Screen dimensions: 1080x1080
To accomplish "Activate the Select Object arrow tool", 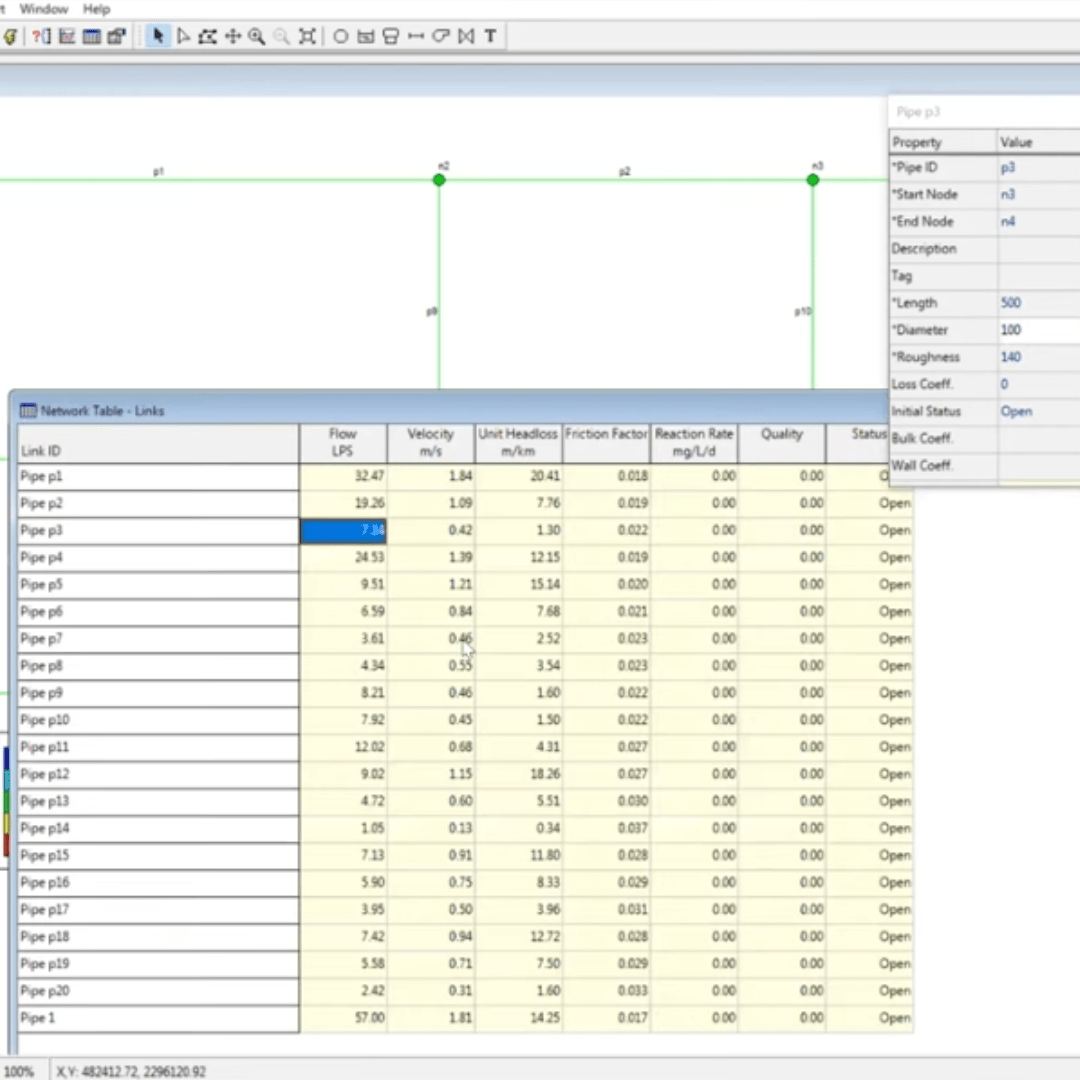I will [157, 36].
